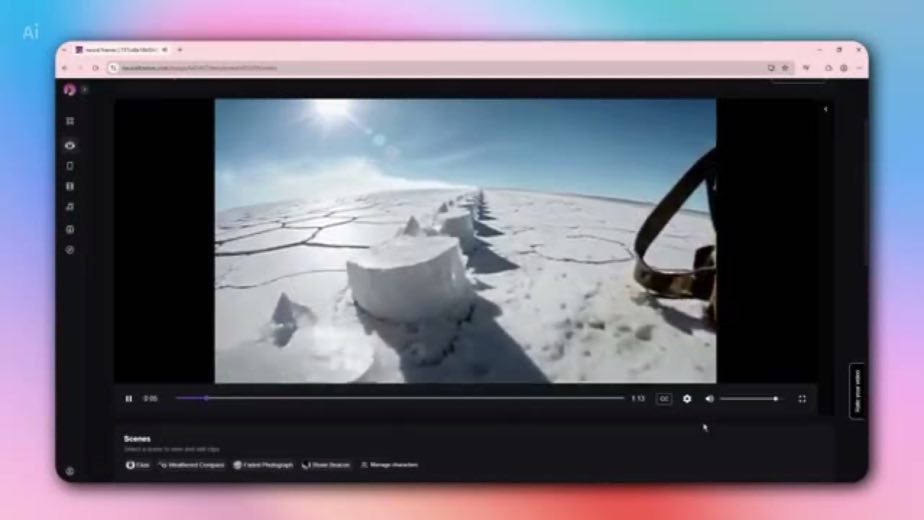
Task: Expand the sidebar with the small arrow next to logo
Action: coord(84,90)
